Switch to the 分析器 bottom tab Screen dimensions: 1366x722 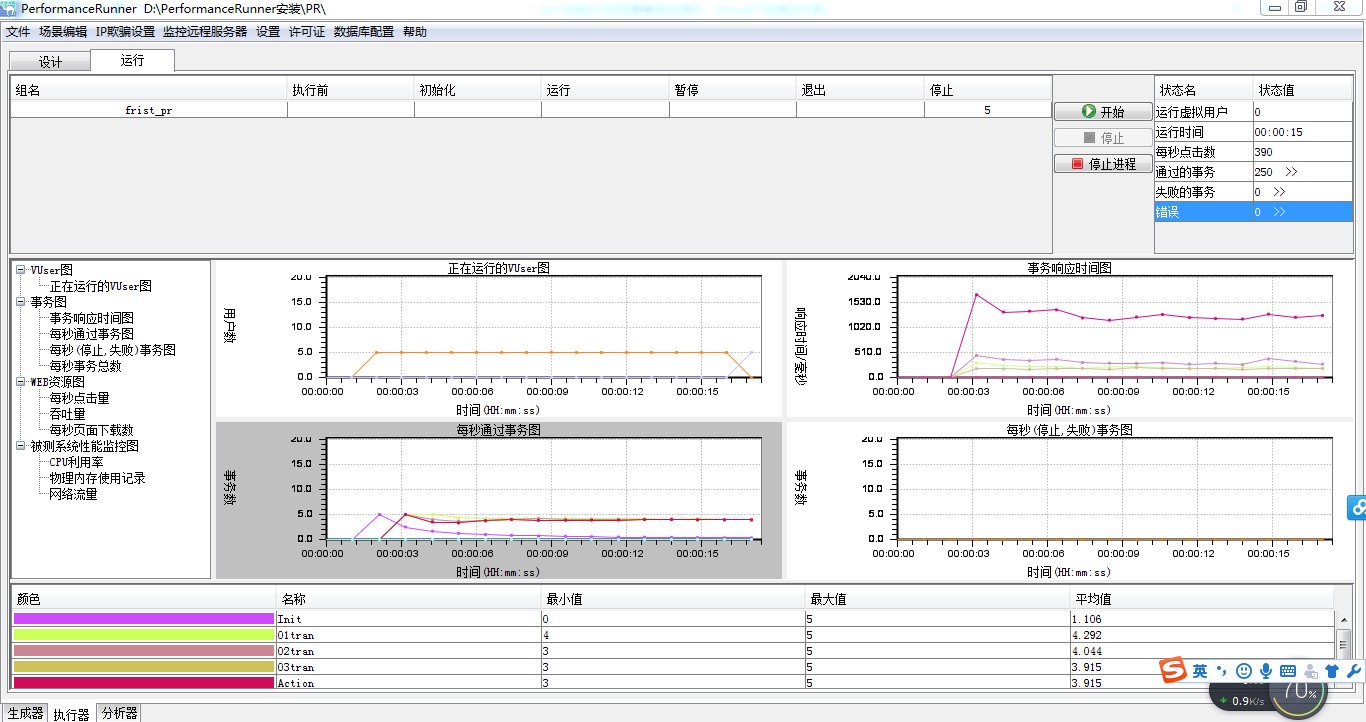118,713
